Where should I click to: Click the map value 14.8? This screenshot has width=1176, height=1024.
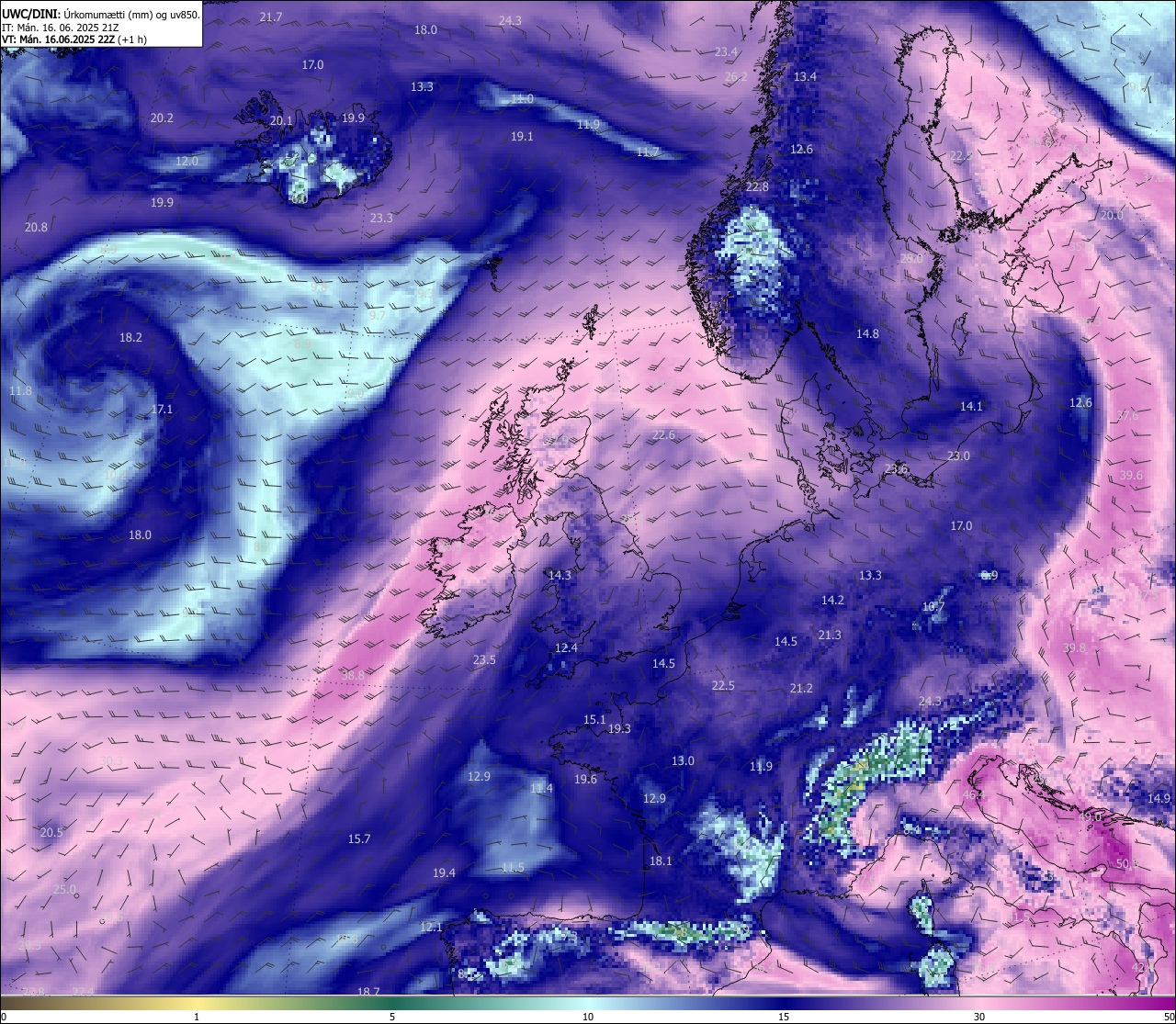(867, 333)
